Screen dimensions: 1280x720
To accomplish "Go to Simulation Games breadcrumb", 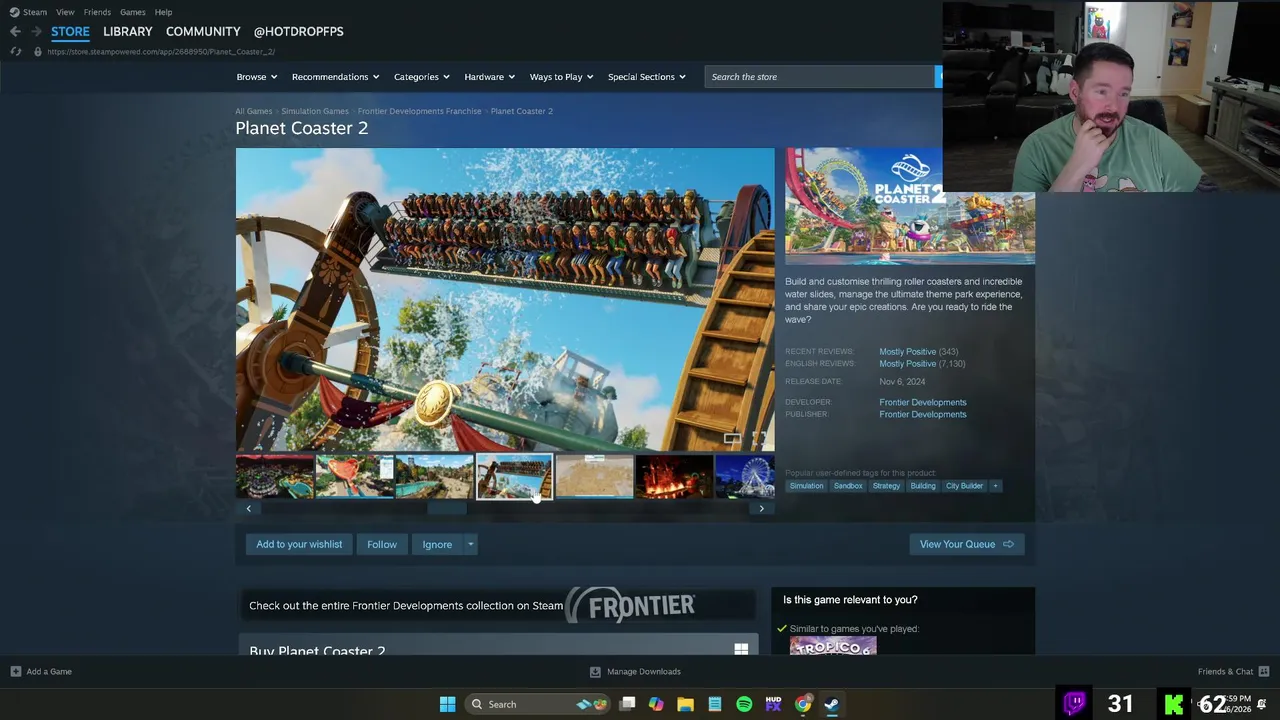I will coord(315,111).
